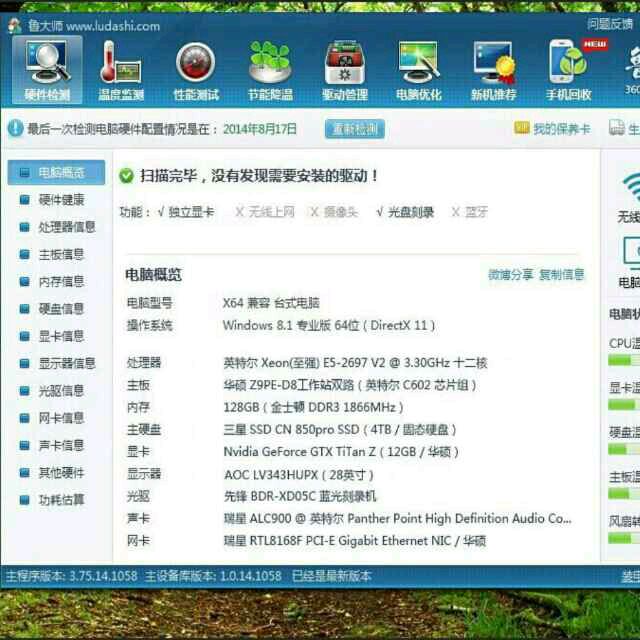Click the date 2014年8月17日
640x640 pixels.
coord(260,129)
